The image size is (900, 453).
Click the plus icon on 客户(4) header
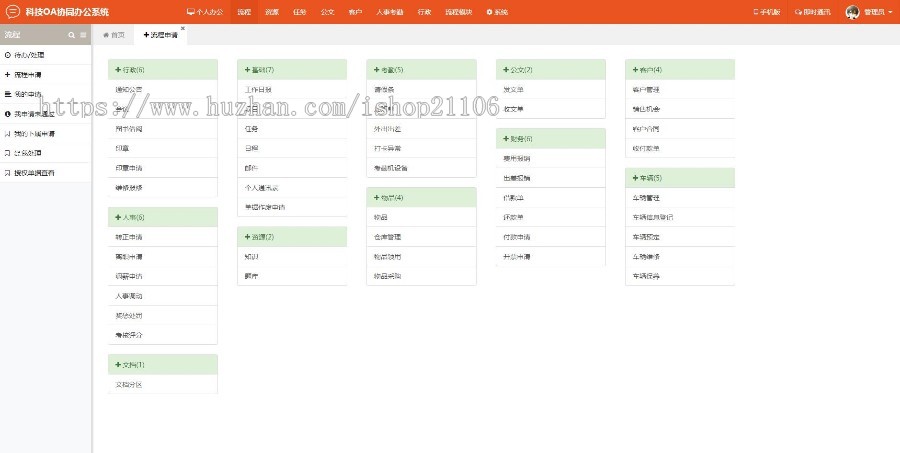(x=635, y=69)
